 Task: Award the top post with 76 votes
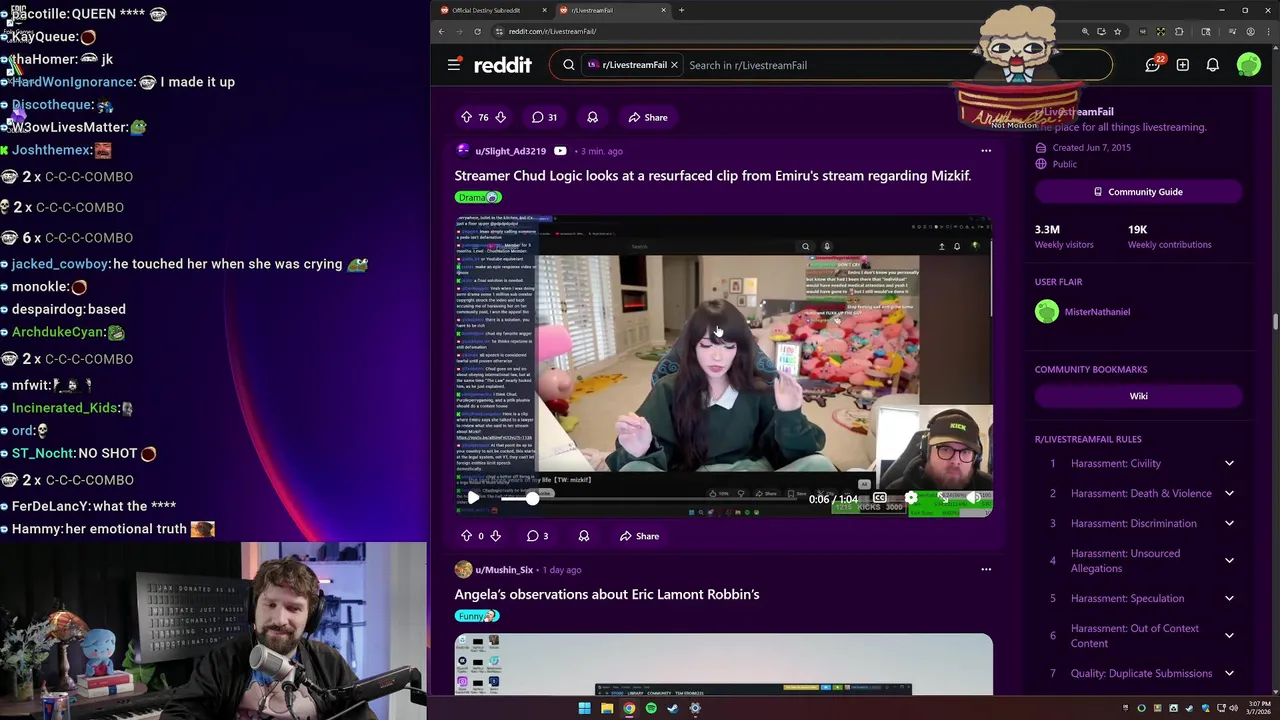(x=592, y=117)
